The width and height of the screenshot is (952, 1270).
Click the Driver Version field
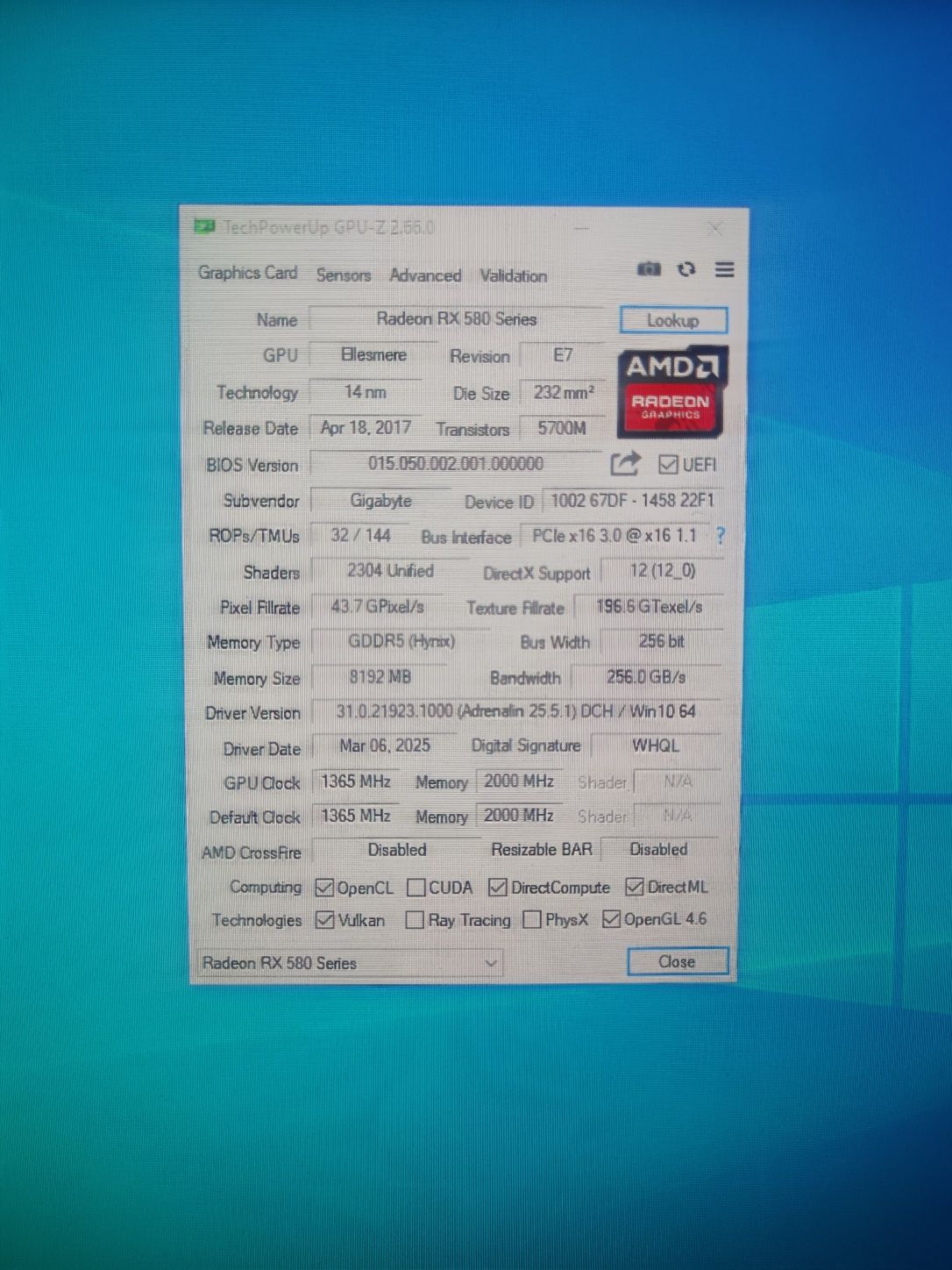point(516,711)
